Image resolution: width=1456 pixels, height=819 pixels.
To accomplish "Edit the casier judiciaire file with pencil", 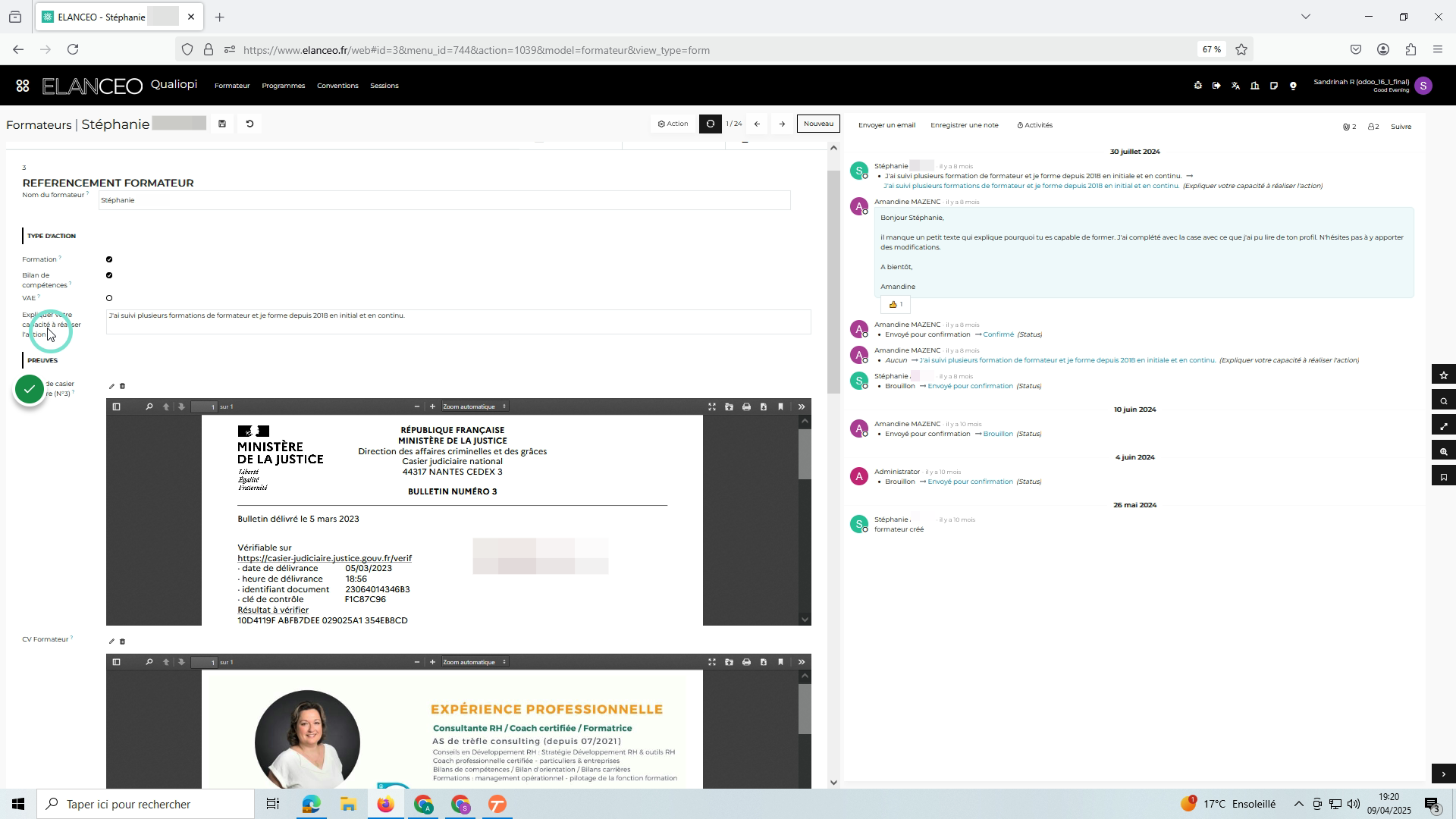I will point(111,386).
